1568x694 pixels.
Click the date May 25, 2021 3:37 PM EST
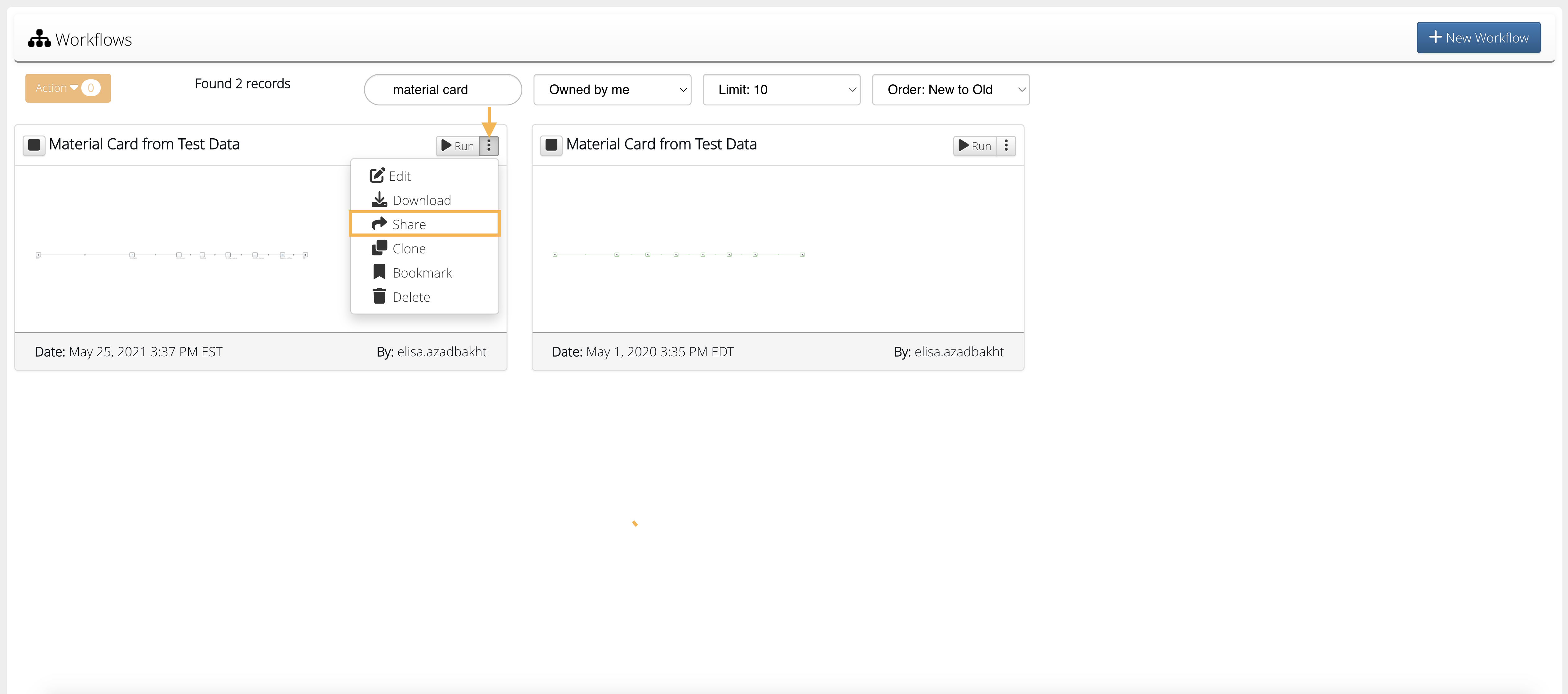145,352
